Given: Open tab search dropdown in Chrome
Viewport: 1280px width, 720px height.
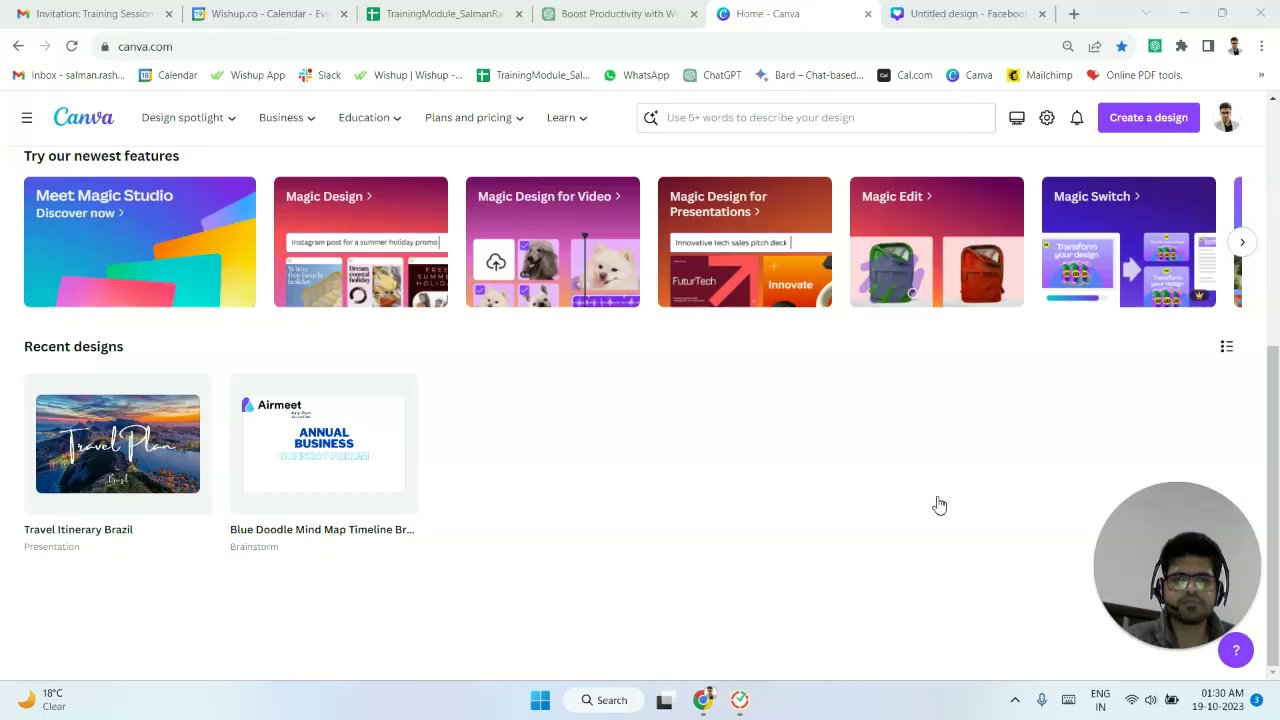Looking at the screenshot, I should (1146, 14).
